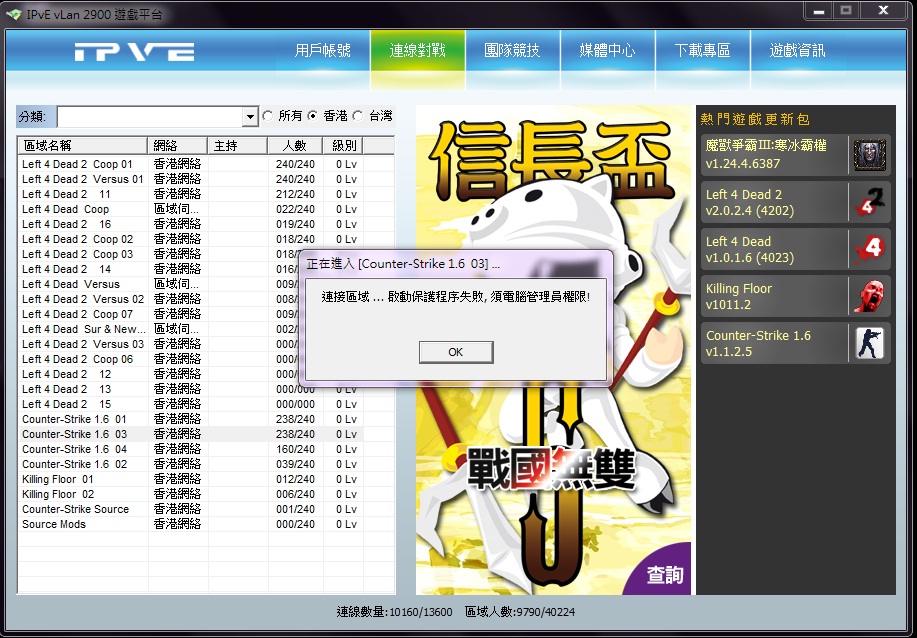Select the Left 4 Dead 2 11 row

click(191, 194)
